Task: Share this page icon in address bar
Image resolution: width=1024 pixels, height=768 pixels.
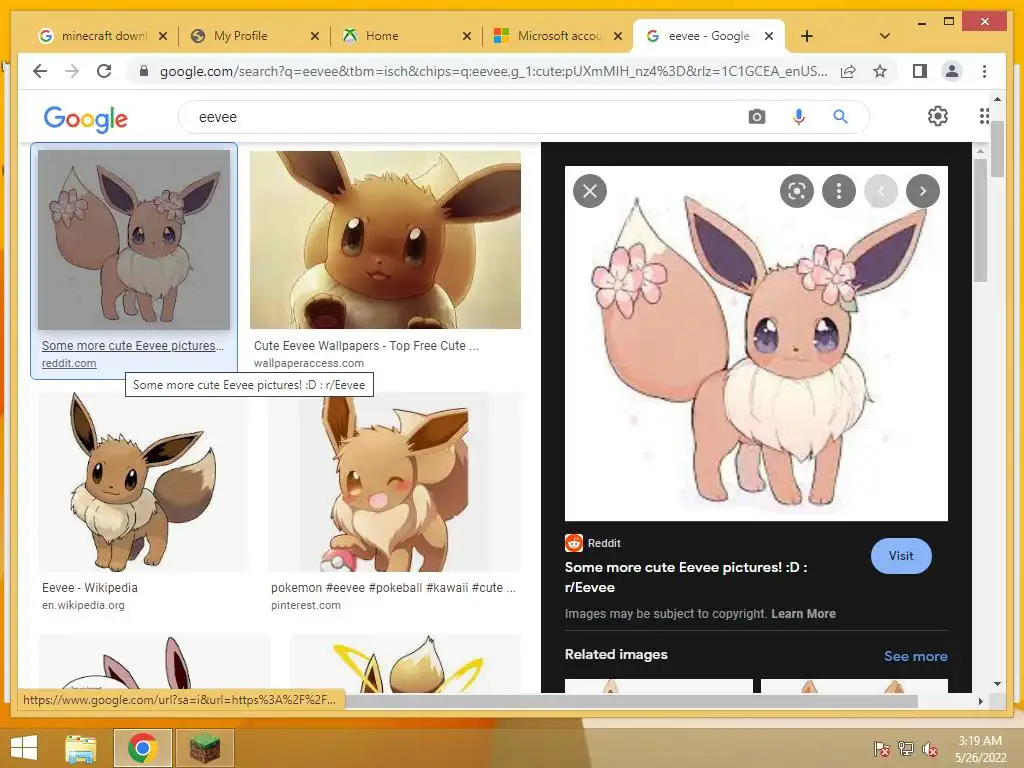Action: click(x=848, y=71)
